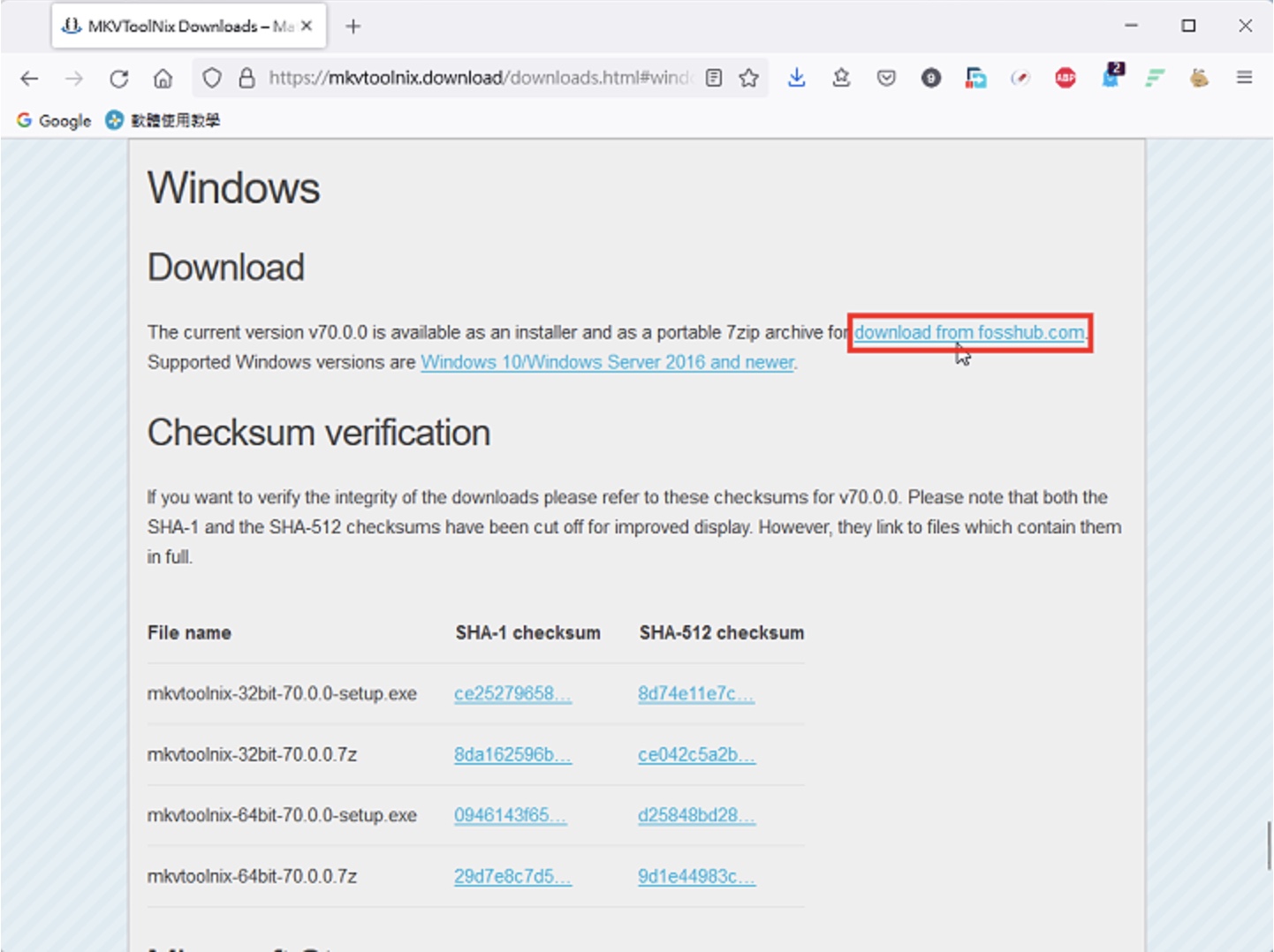Close the MKVToolNix Downloads tab

(307, 26)
